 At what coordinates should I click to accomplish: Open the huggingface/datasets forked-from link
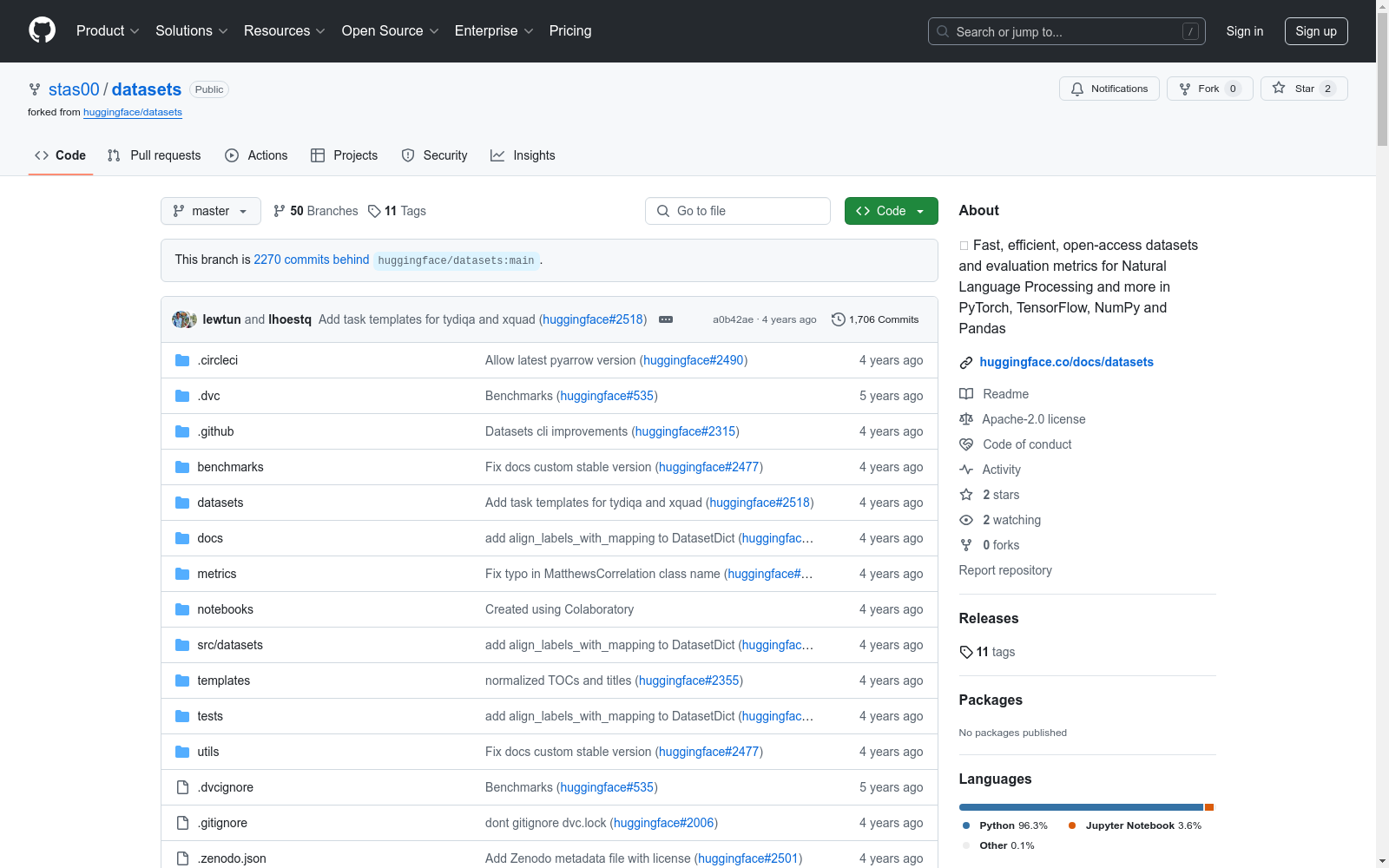(133, 112)
